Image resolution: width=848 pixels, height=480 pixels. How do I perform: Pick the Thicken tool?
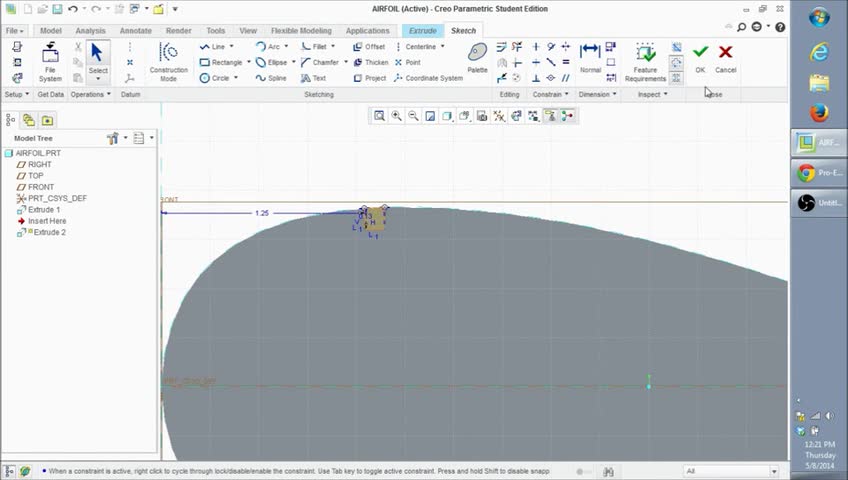pos(370,62)
